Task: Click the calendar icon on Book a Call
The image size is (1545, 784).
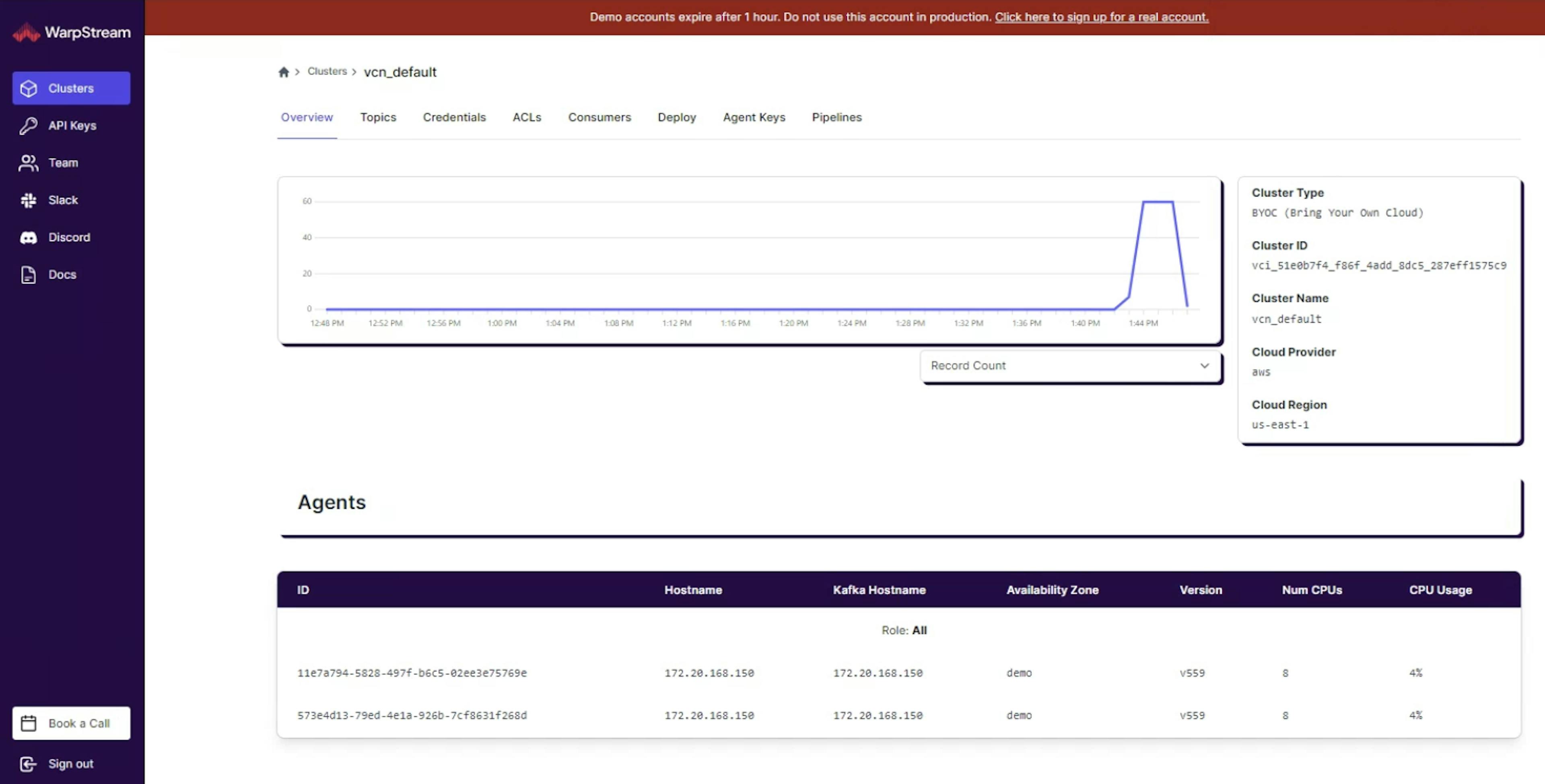Action: pos(28,723)
